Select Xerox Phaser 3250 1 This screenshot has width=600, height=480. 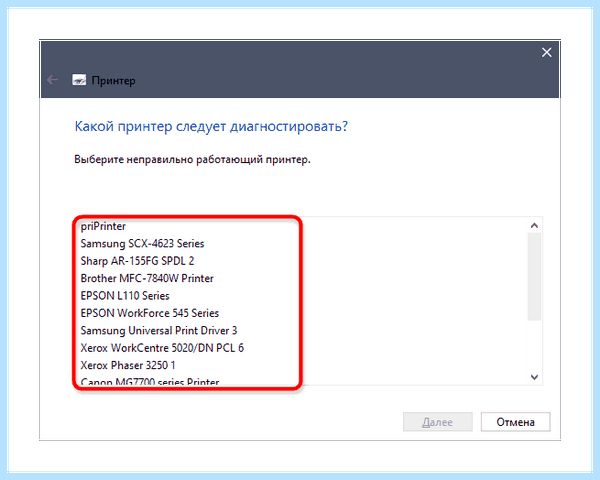[x=128, y=365]
